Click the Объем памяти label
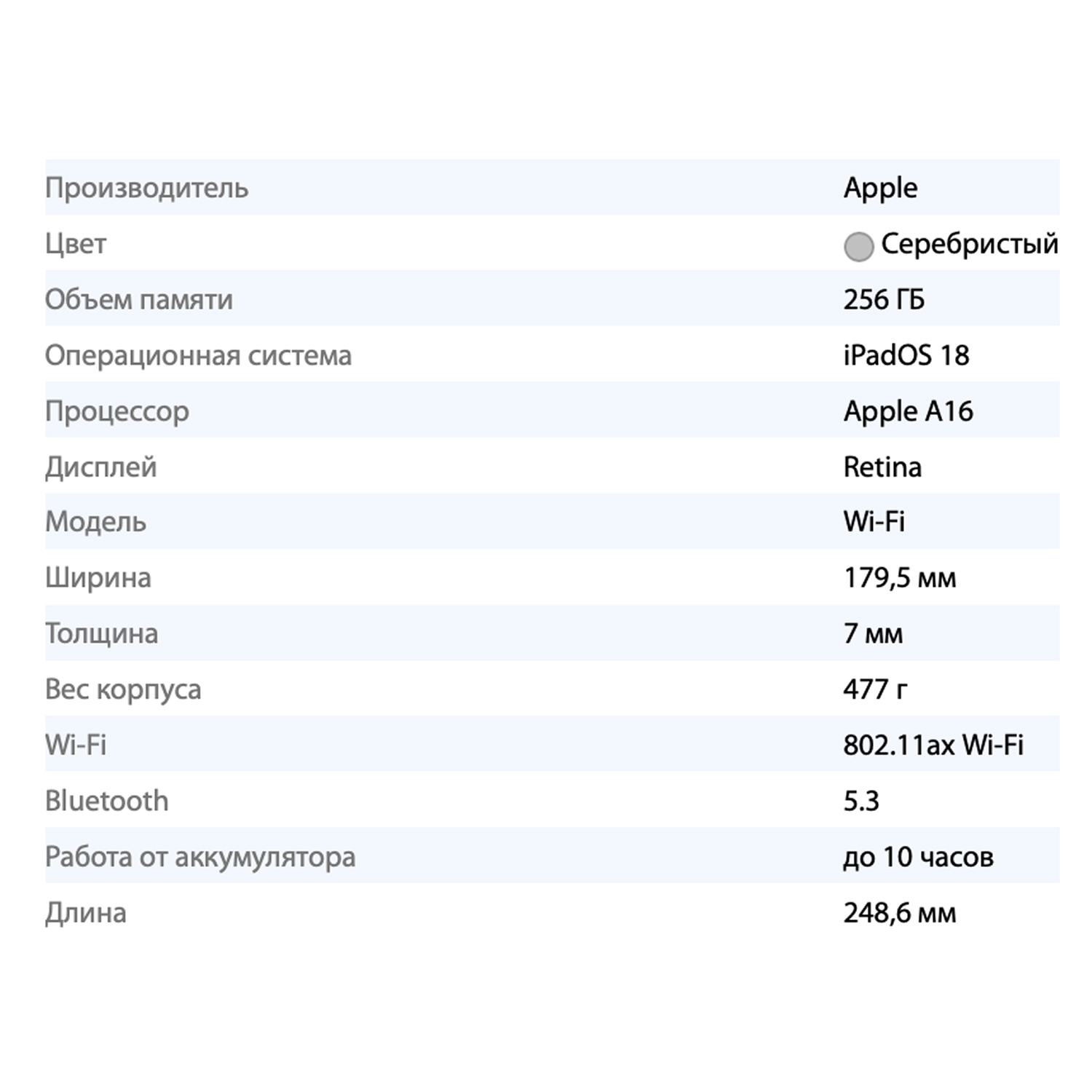 138,299
